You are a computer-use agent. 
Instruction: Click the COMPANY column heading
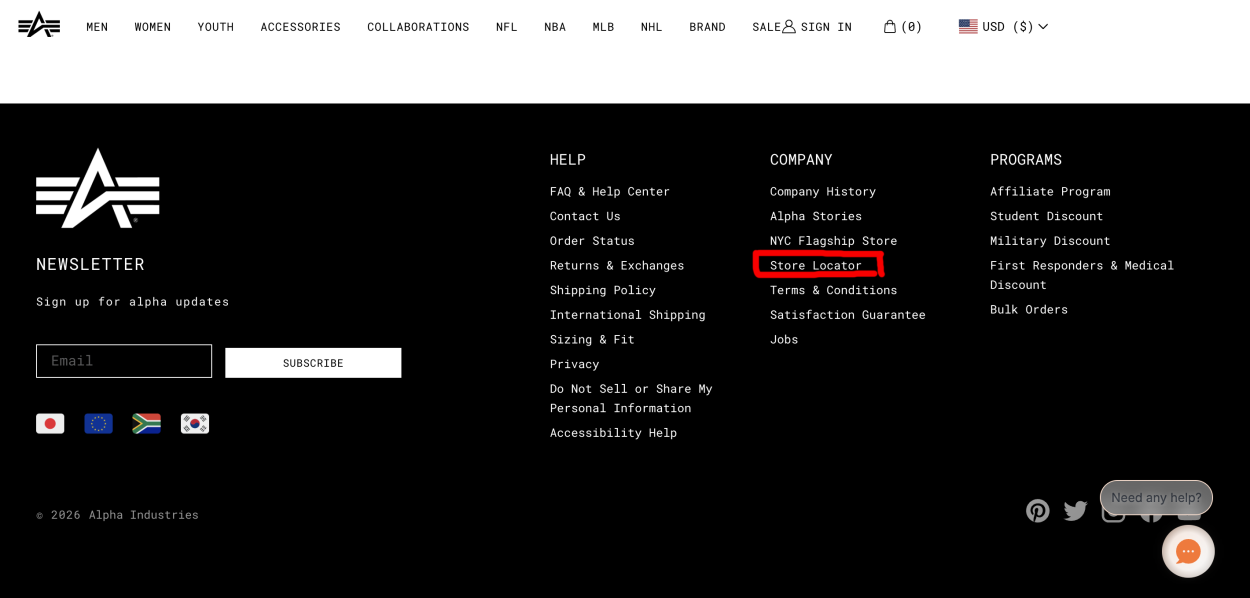[801, 159]
